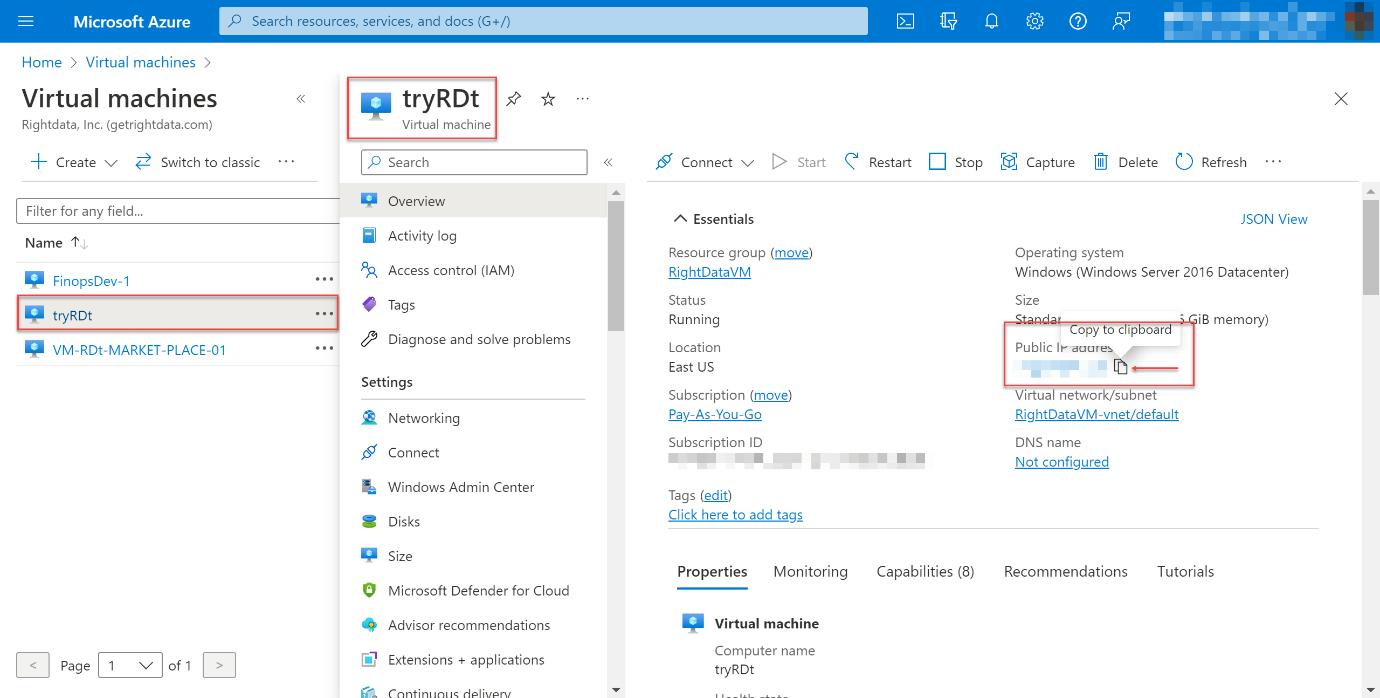Open the help icon in the top bar
1380x698 pixels.
(x=1078, y=21)
